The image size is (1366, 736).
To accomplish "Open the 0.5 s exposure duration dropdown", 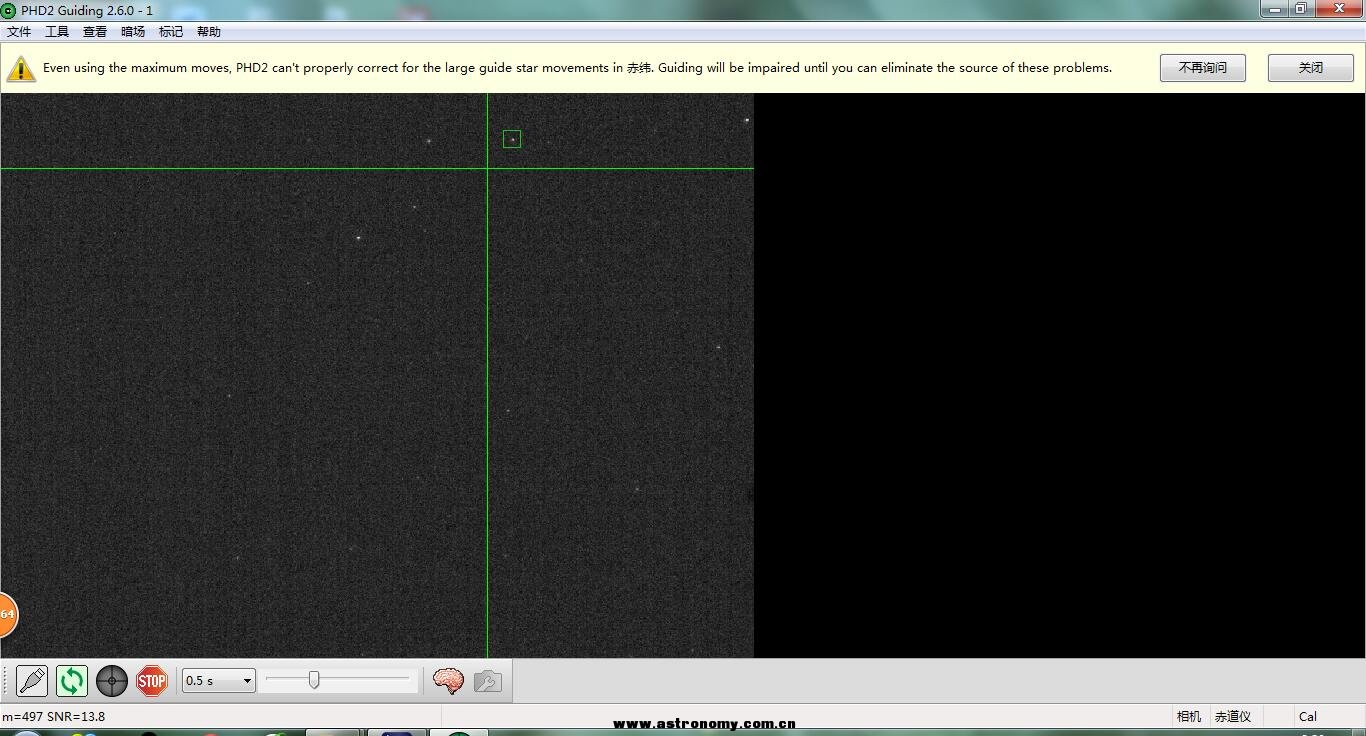I will [x=219, y=681].
